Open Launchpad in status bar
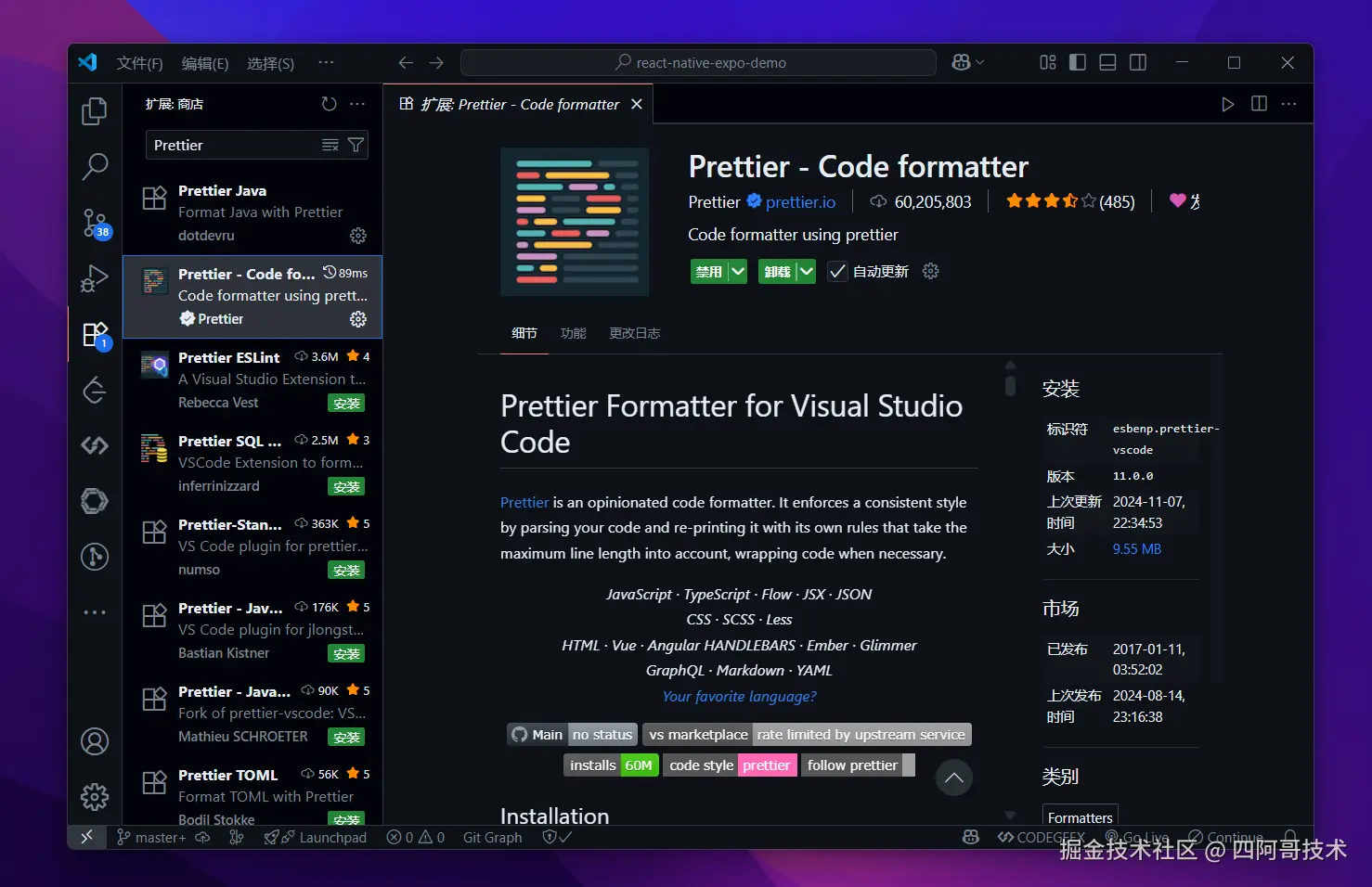The width and height of the screenshot is (1372, 887). click(316, 837)
